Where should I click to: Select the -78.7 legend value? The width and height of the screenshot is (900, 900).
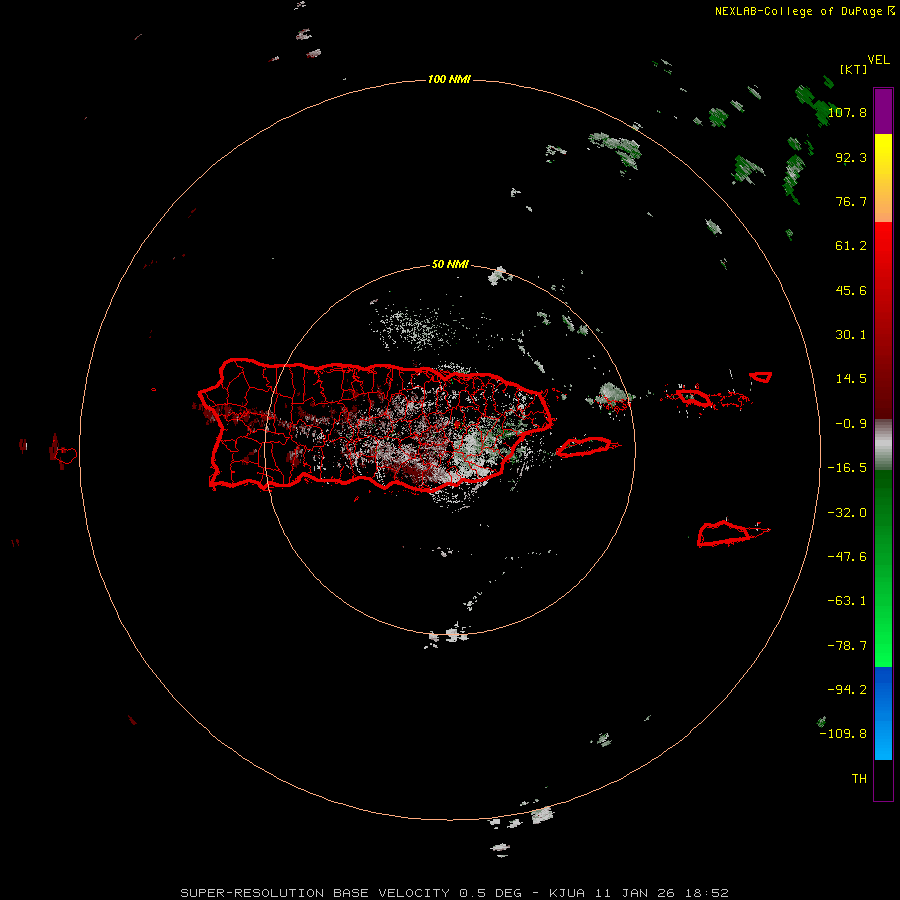(847, 646)
